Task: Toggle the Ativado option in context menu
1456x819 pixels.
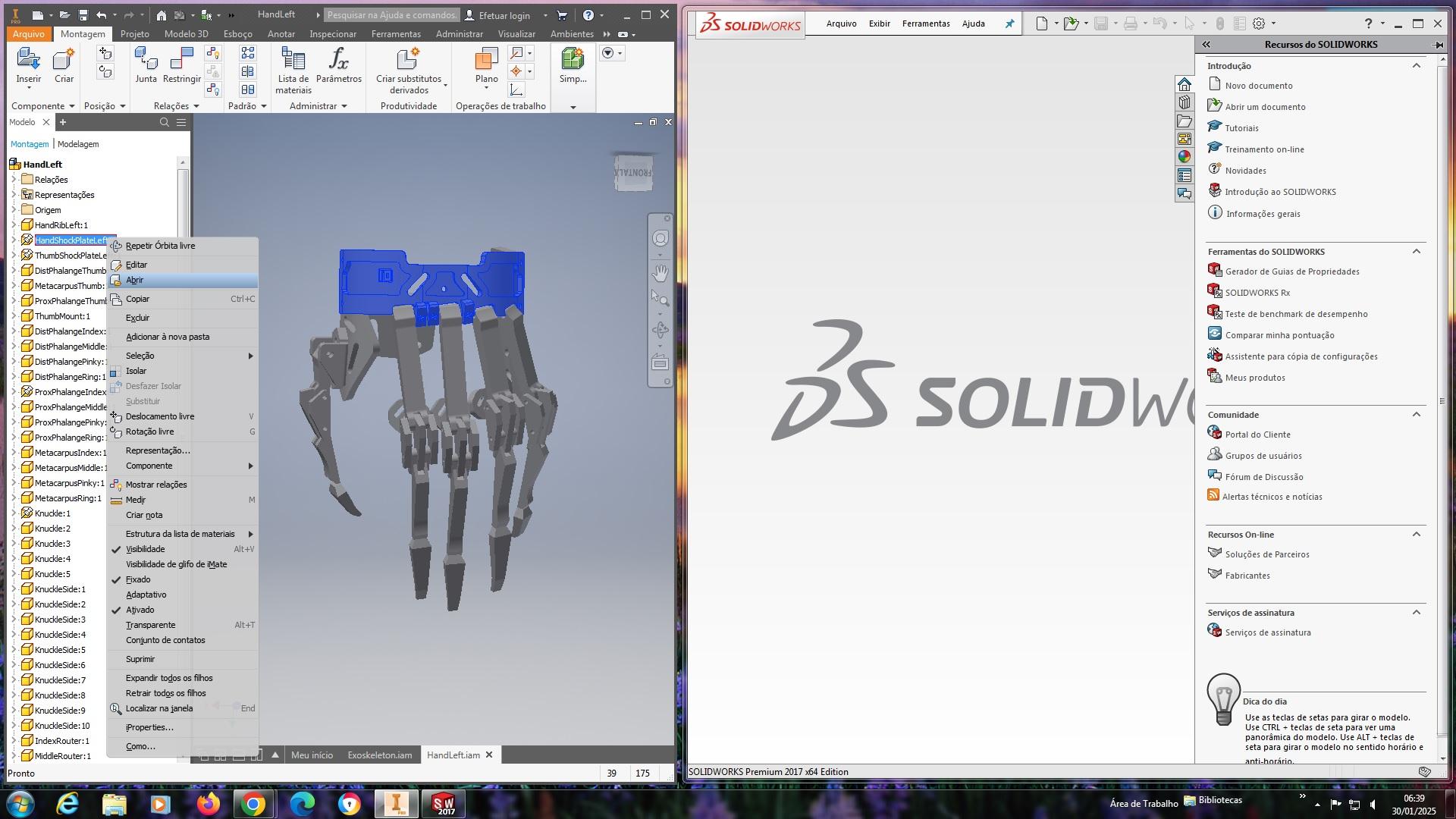Action: [140, 610]
